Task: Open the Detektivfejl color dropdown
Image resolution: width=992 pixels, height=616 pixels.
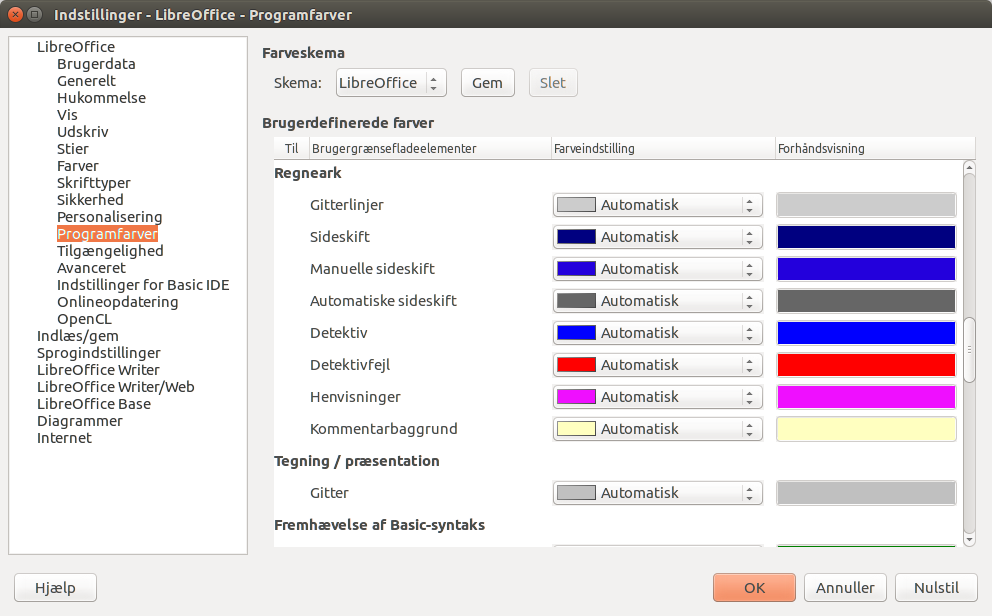Action: (x=657, y=365)
